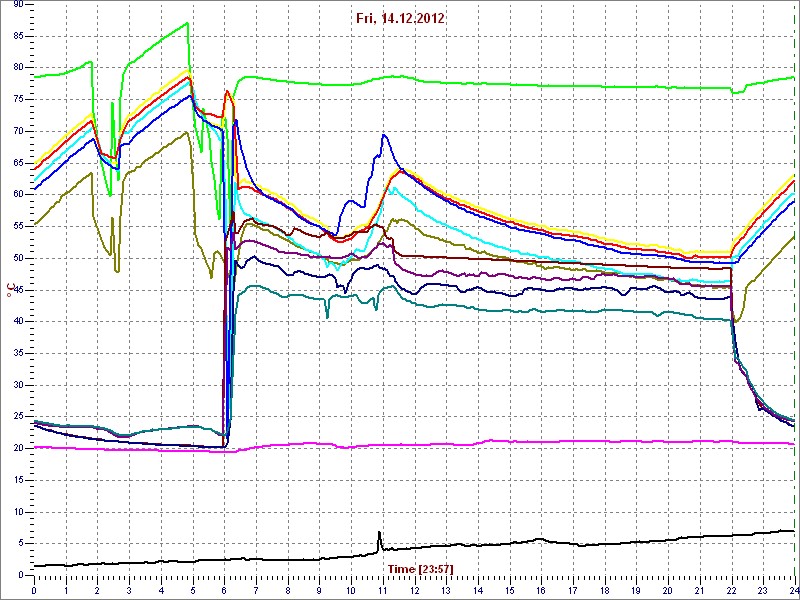Click the 55 temperature axis label
Viewport: 800px width, 600px height.
[18, 226]
